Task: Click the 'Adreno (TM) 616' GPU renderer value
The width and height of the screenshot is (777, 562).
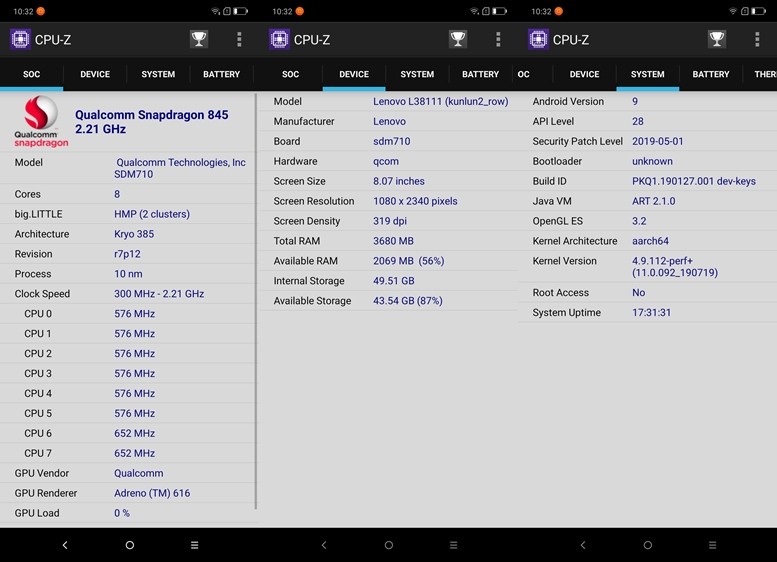Action: click(x=152, y=493)
